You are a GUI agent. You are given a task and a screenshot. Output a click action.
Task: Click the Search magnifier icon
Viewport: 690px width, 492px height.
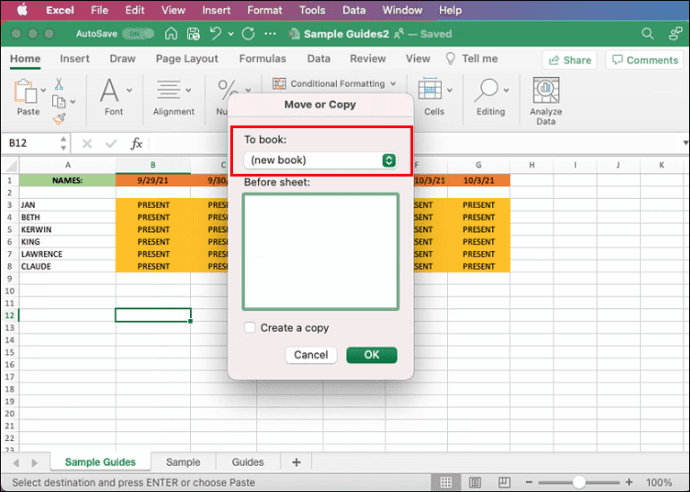(647, 33)
